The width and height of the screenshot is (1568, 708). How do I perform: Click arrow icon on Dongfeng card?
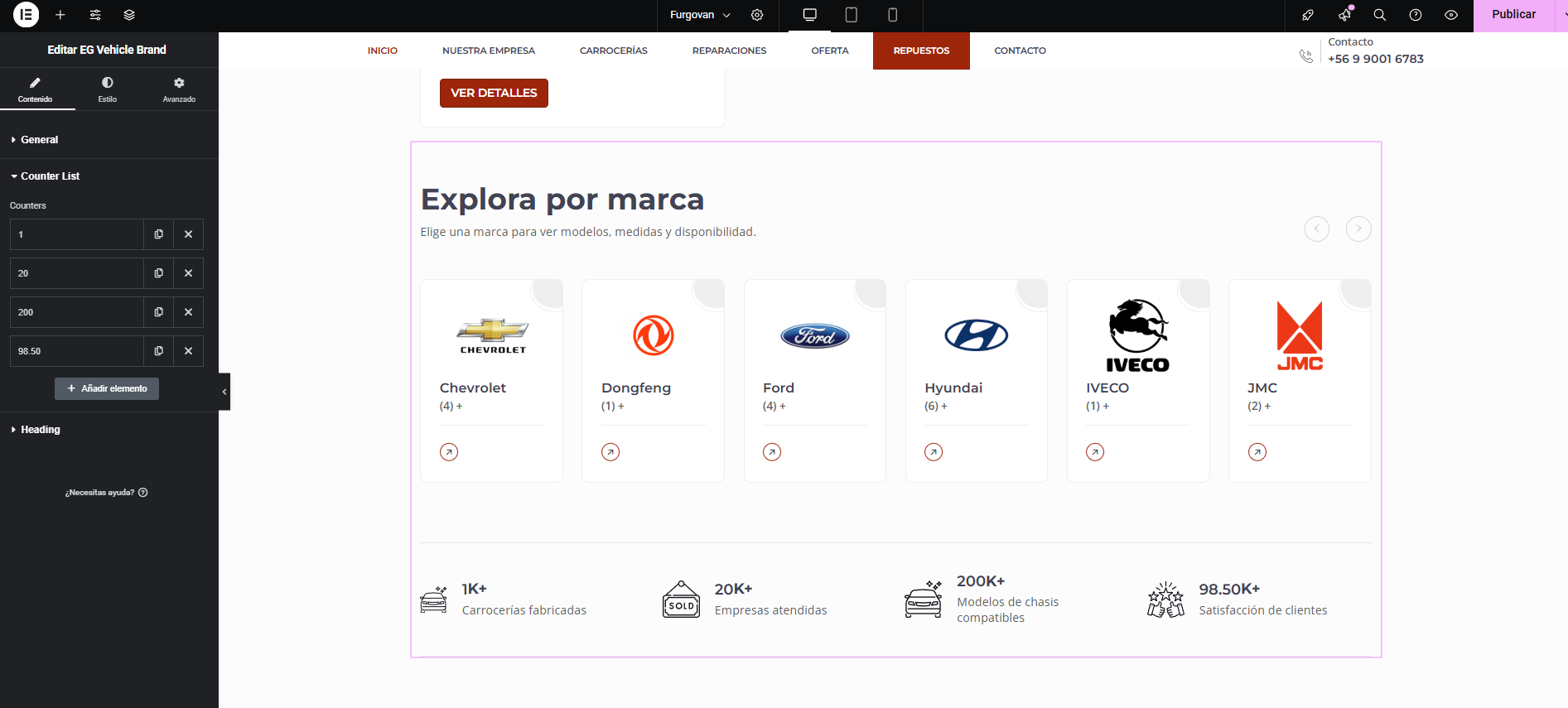610,452
